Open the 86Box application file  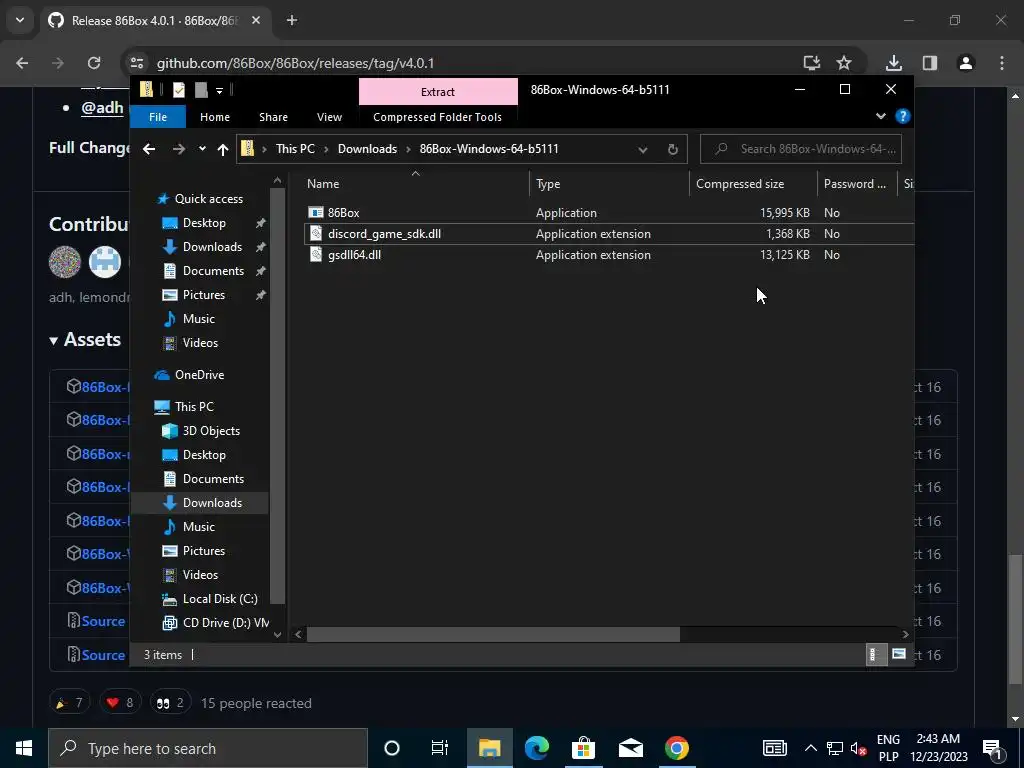click(x=343, y=213)
